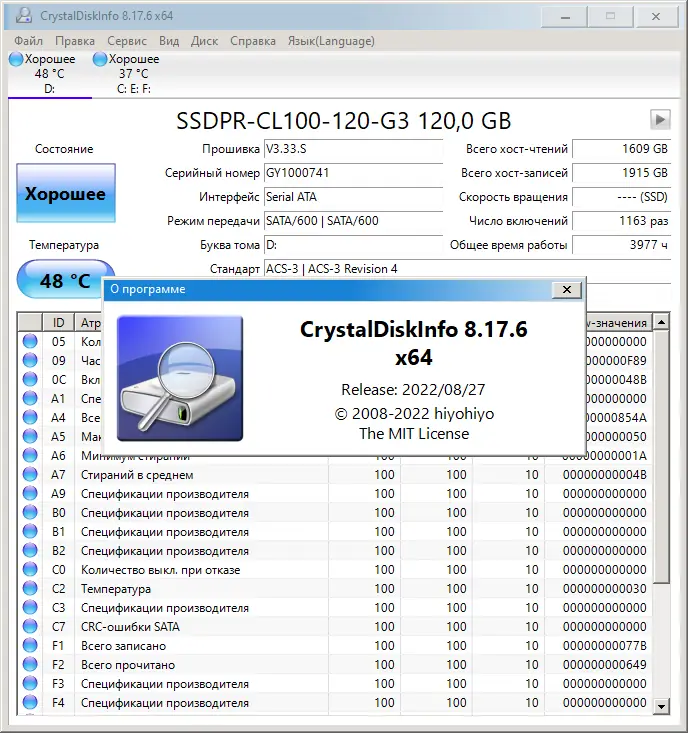Image resolution: width=688 pixels, height=733 pixels.
Task: Click status orb for Всего прочитано row
Action: 30,664
